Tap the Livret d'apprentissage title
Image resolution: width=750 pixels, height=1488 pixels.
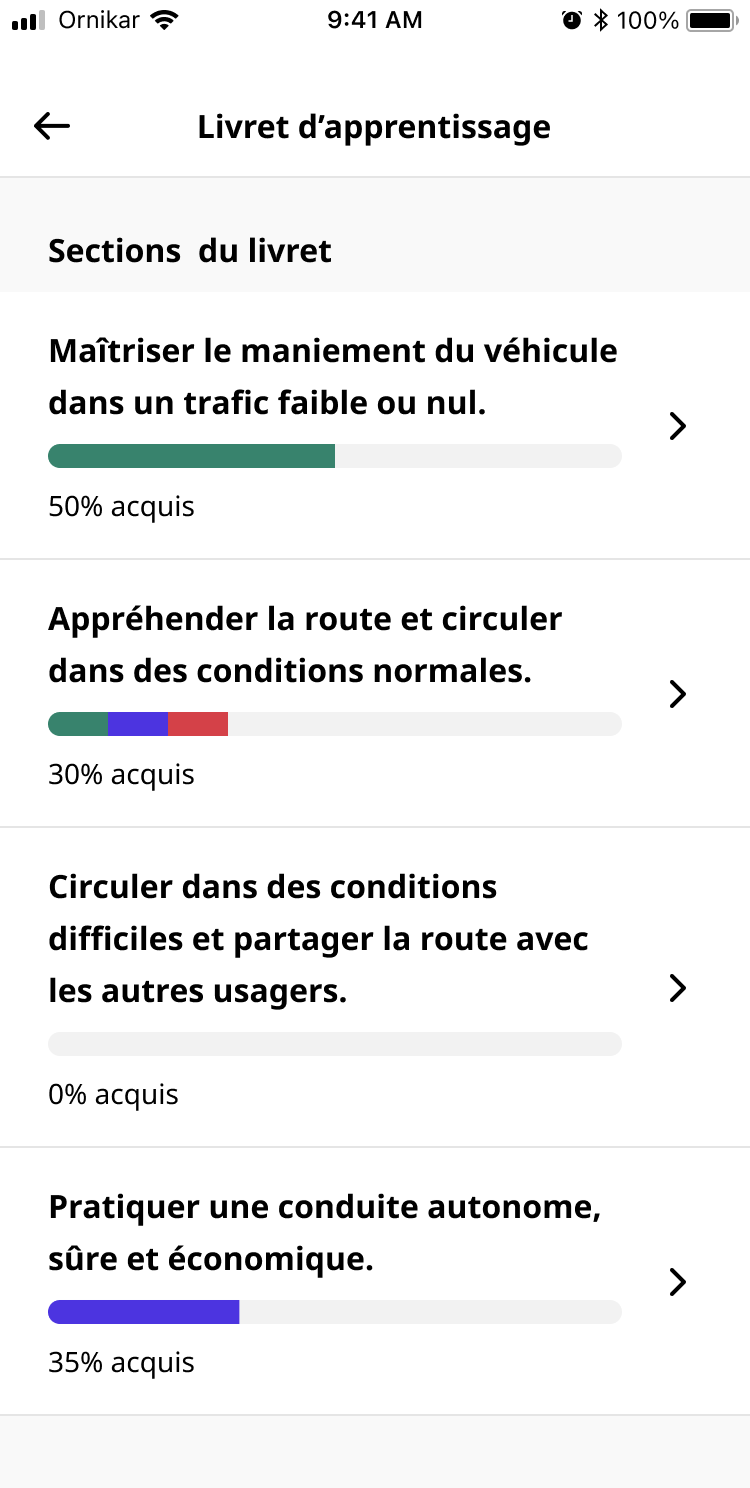[374, 126]
